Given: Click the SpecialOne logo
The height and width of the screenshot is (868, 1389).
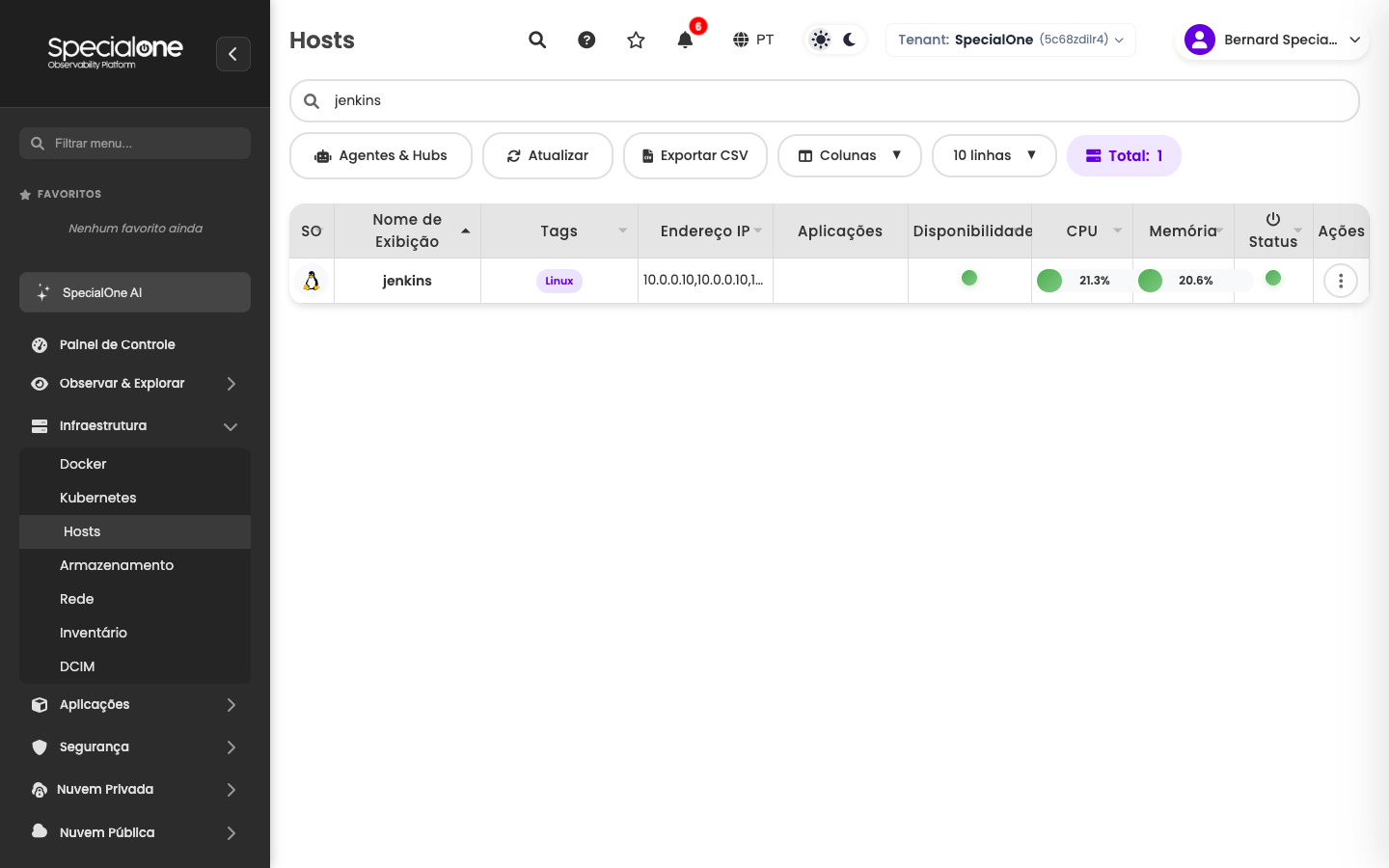Looking at the screenshot, I should click(115, 52).
